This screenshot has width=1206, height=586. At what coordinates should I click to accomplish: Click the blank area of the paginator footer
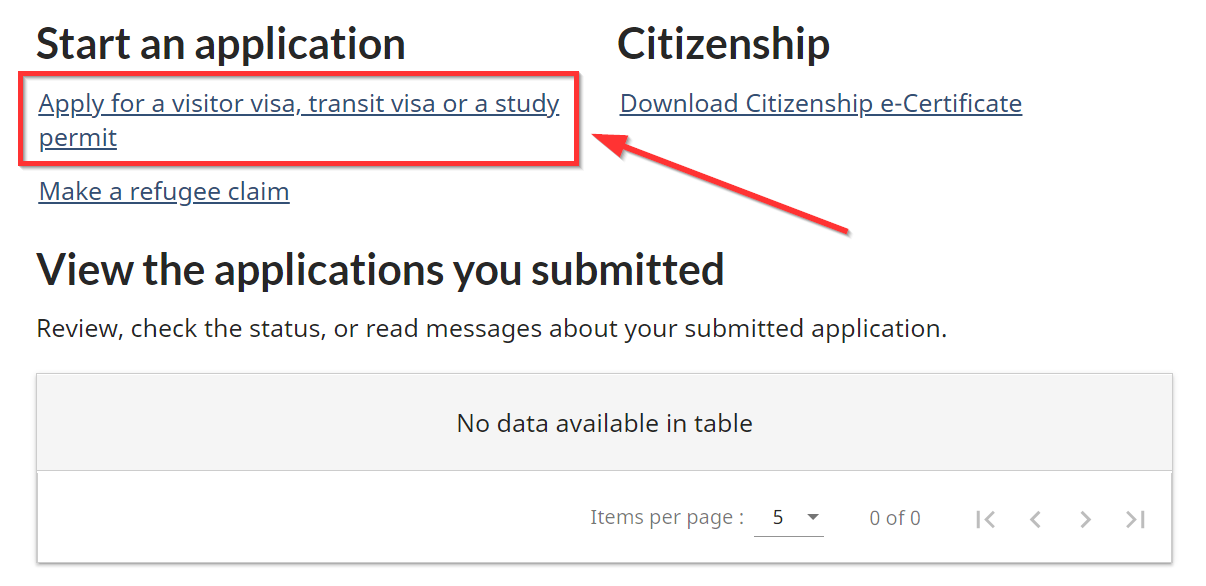click(x=300, y=518)
